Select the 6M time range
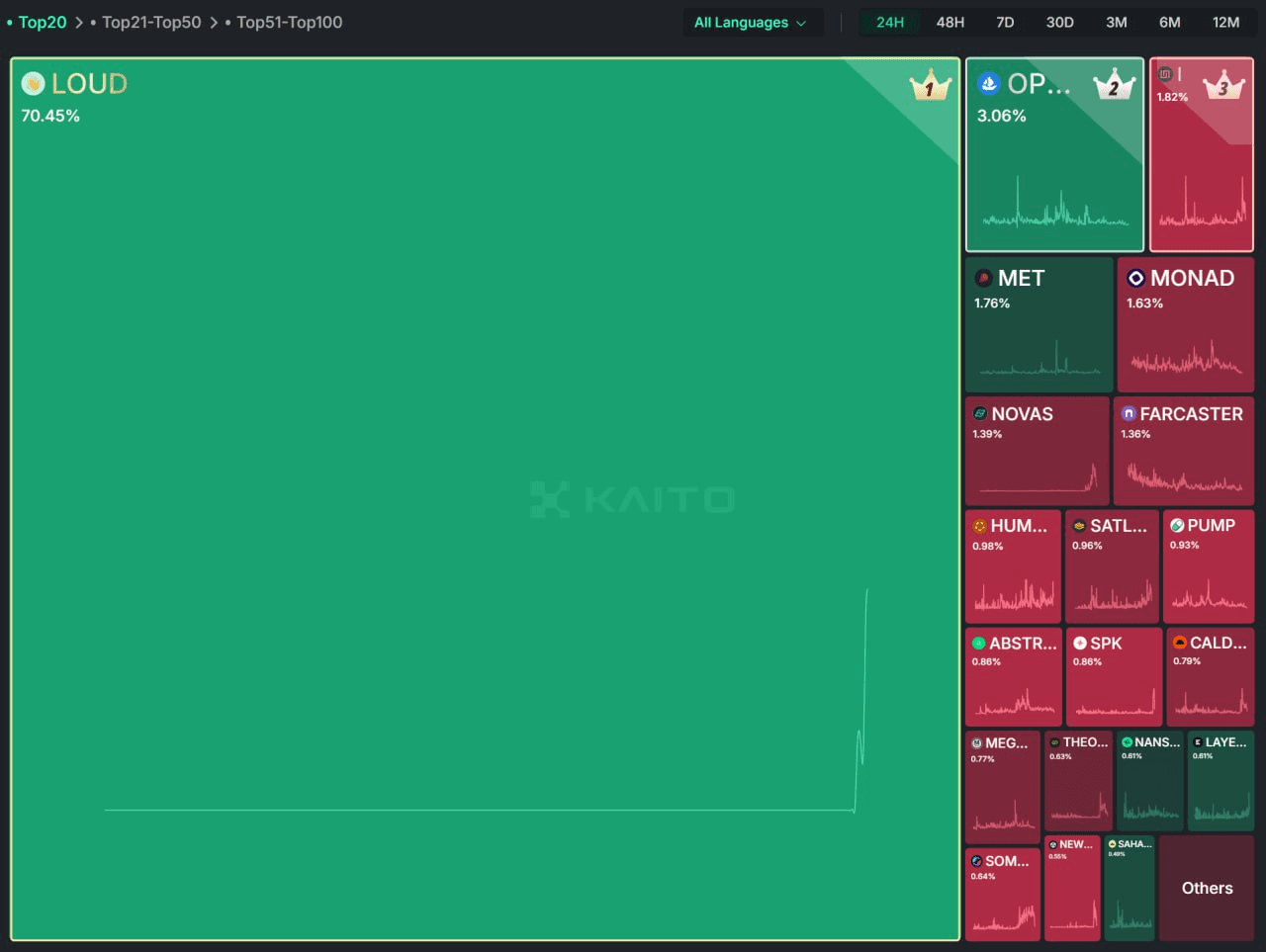1266x952 pixels. tap(1170, 22)
